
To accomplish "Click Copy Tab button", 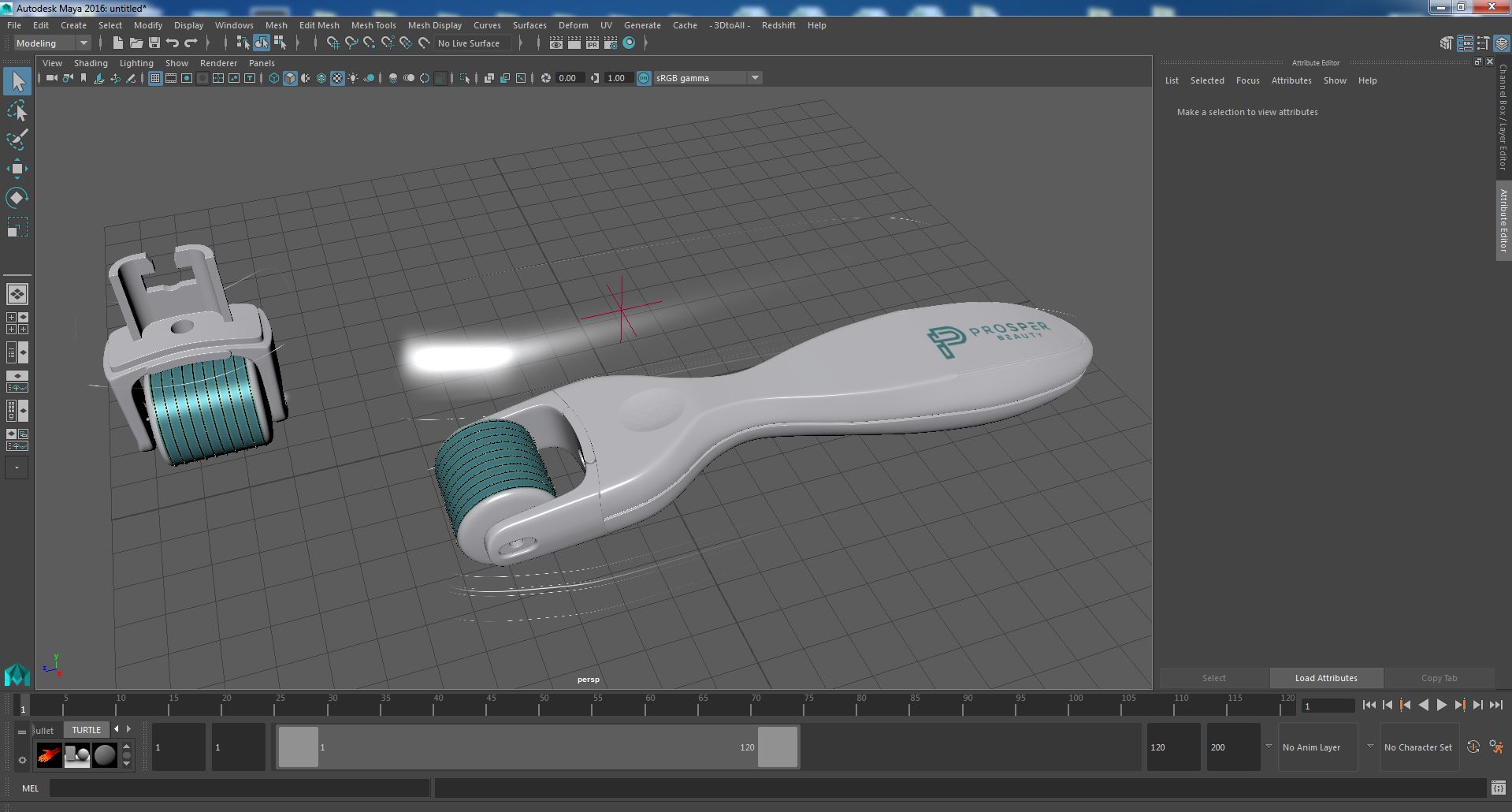I will [1439, 678].
